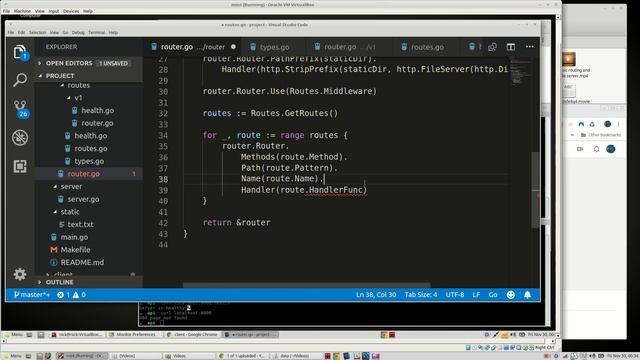Screen dimensions: 640x360
Task: Expand the OPEN EDITORS section
Action: click(88, 63)
